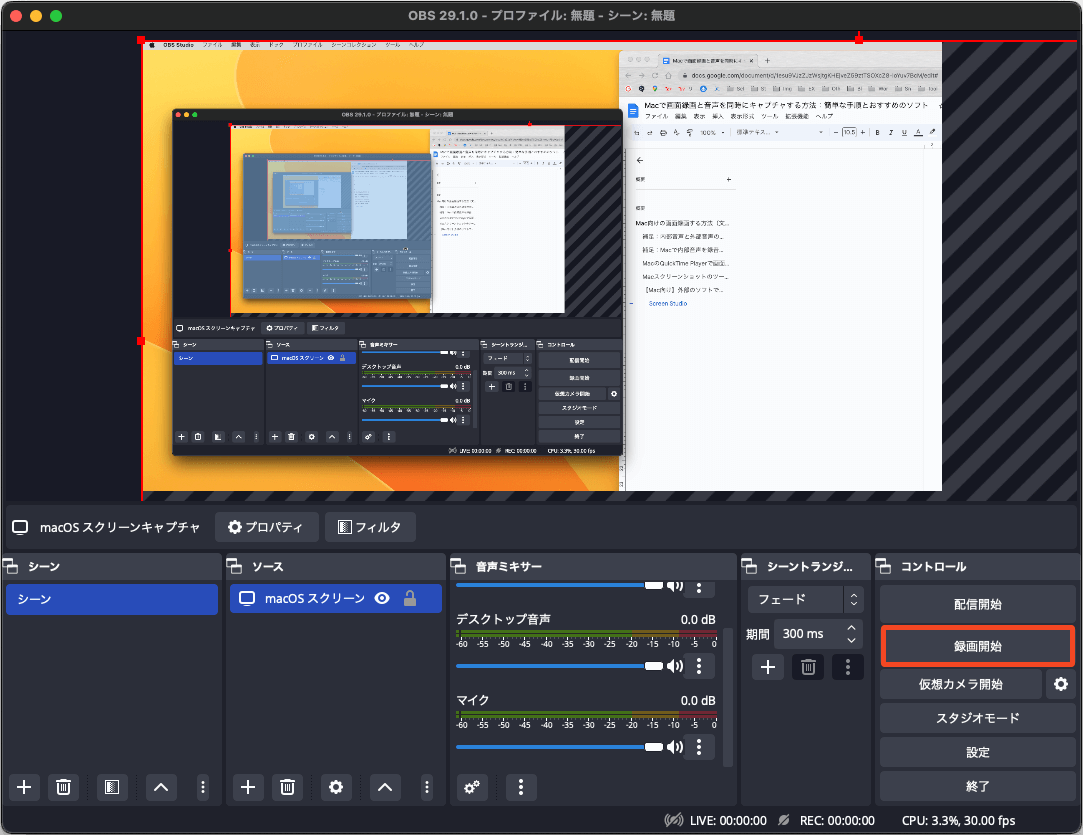Open scene filters icon in Scenes panel
The image size is (1083, 835).
coord(112,787)
